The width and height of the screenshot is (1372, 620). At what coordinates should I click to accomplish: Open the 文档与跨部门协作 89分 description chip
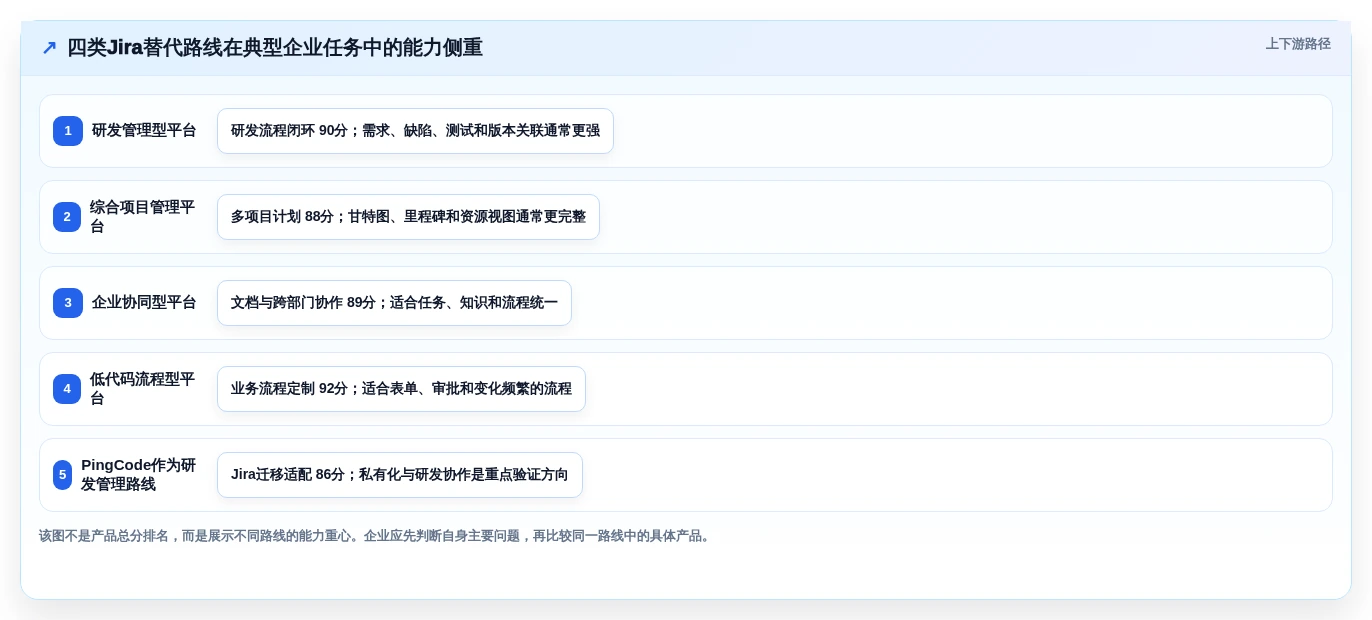coord(394,303)
